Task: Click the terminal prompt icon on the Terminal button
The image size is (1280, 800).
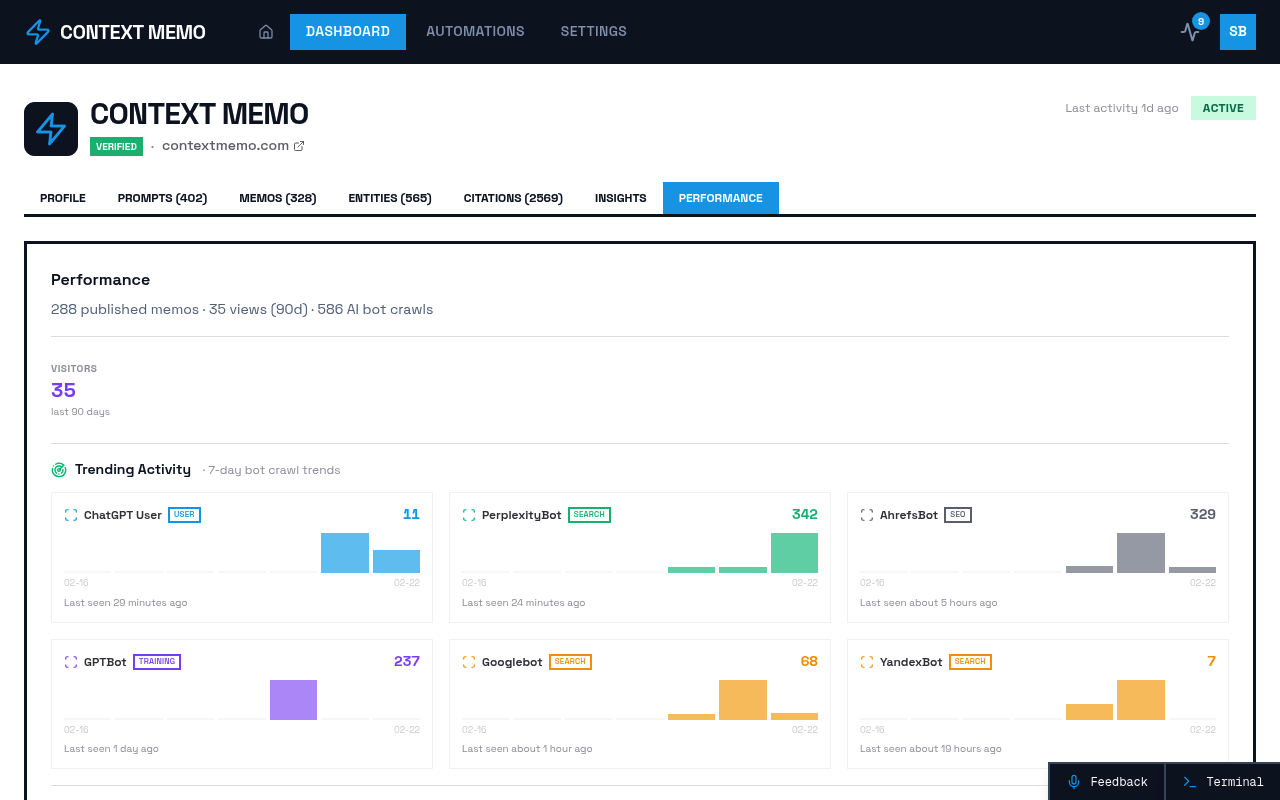Action: [1188, 782]
